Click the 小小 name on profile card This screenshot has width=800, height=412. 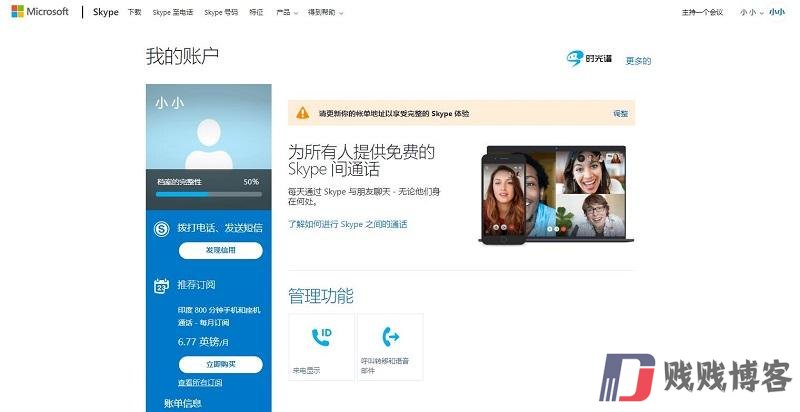coord(169,104)
